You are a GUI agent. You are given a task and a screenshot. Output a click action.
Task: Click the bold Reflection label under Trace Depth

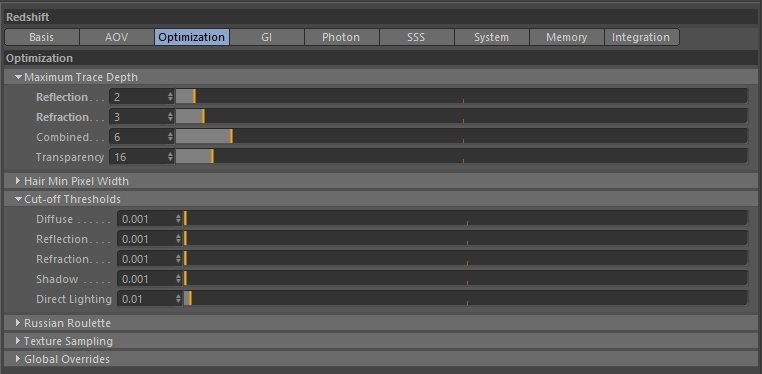coord(62,97)
